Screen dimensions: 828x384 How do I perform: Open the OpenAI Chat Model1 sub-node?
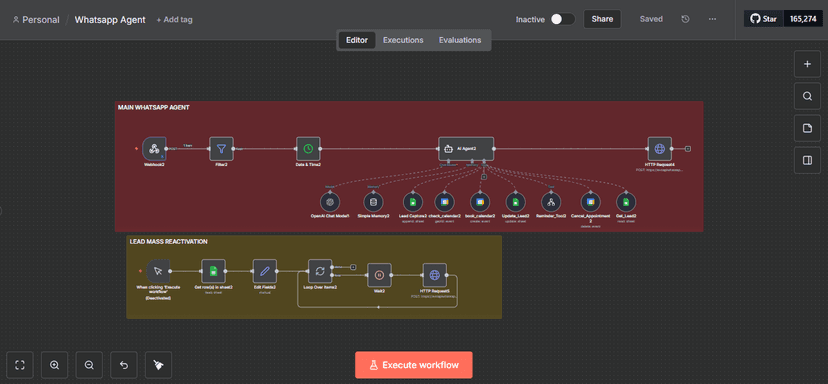(x=330, y=202)
